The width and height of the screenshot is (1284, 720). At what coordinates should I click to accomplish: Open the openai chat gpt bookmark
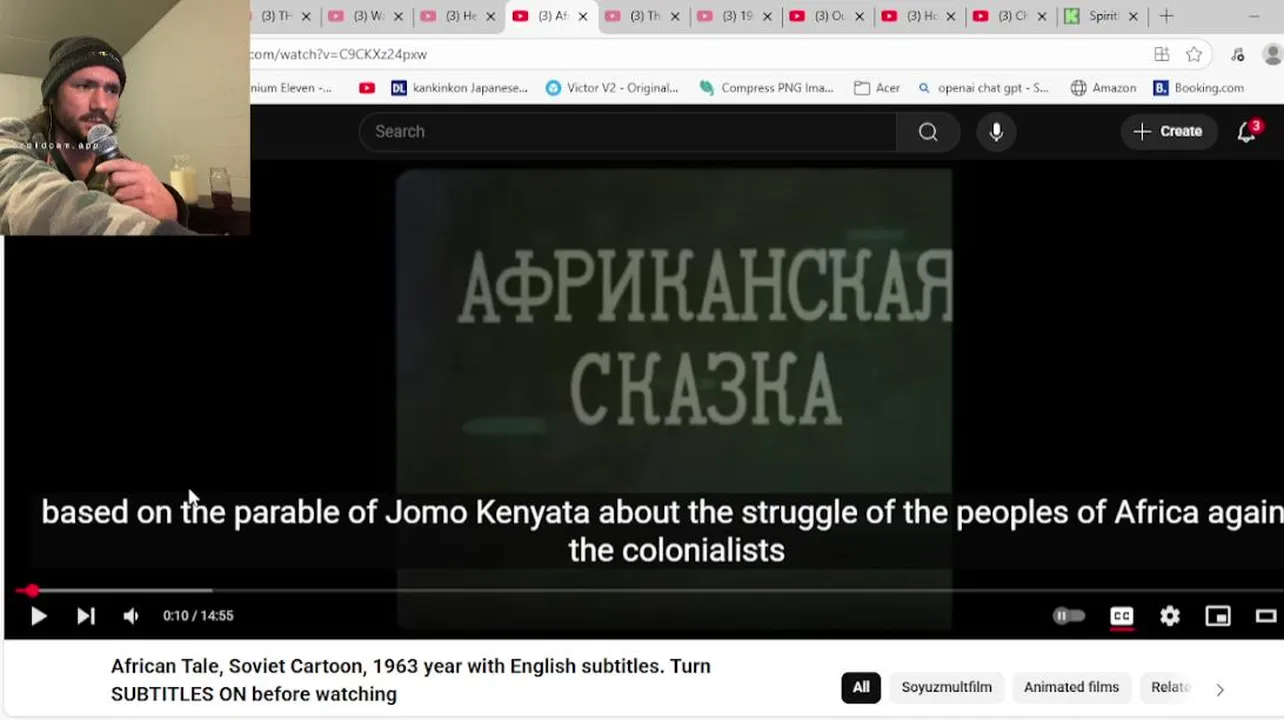(983, 88)
